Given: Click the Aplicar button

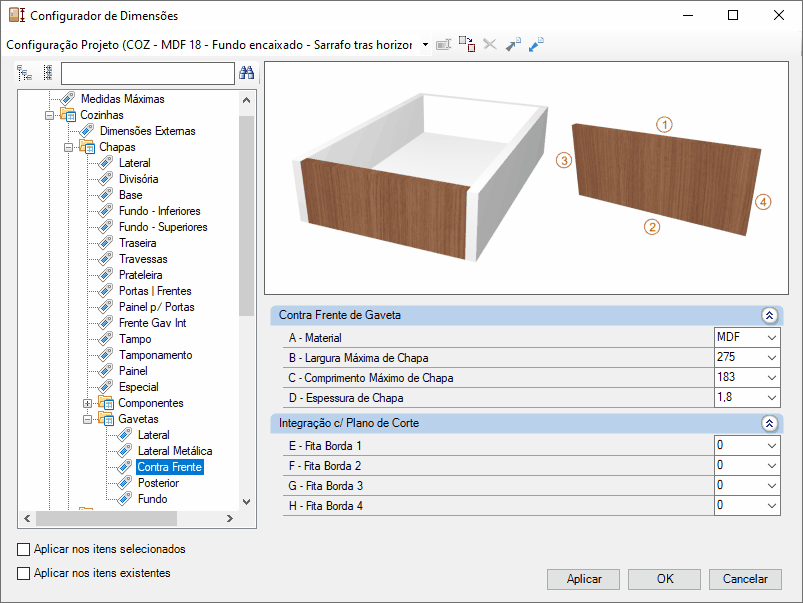Looking at the screenshot, I should click(x=583, y=579).
